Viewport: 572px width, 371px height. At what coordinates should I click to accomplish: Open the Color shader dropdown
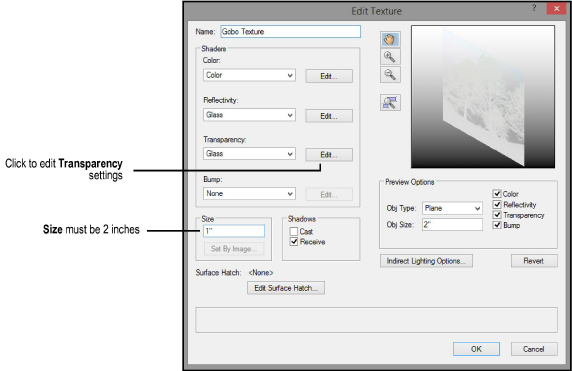[249, 75]
